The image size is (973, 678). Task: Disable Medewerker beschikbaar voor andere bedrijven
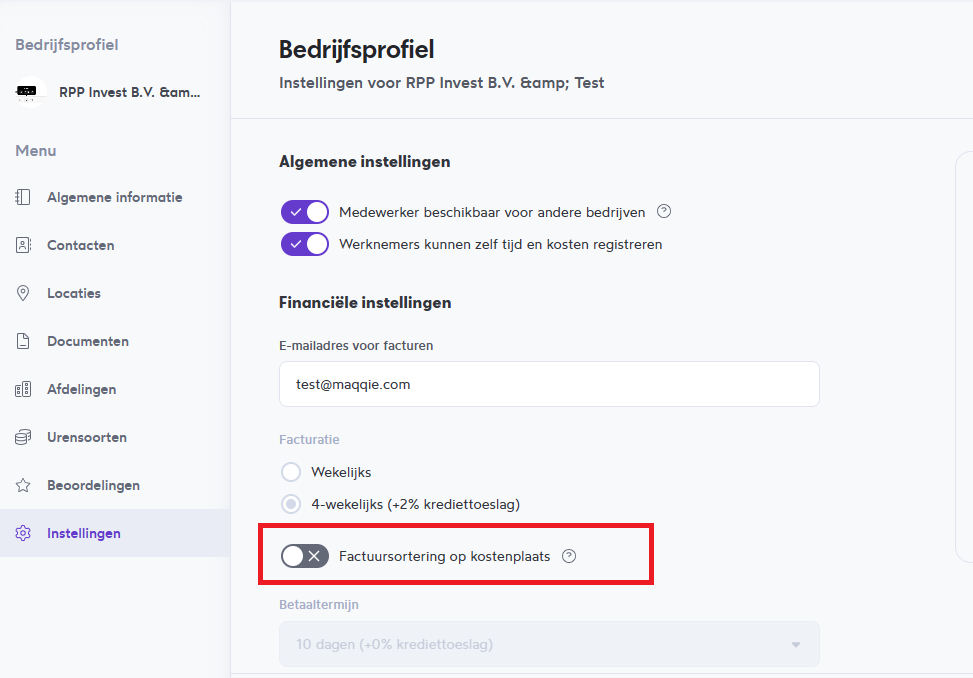(x=305, y=212)
